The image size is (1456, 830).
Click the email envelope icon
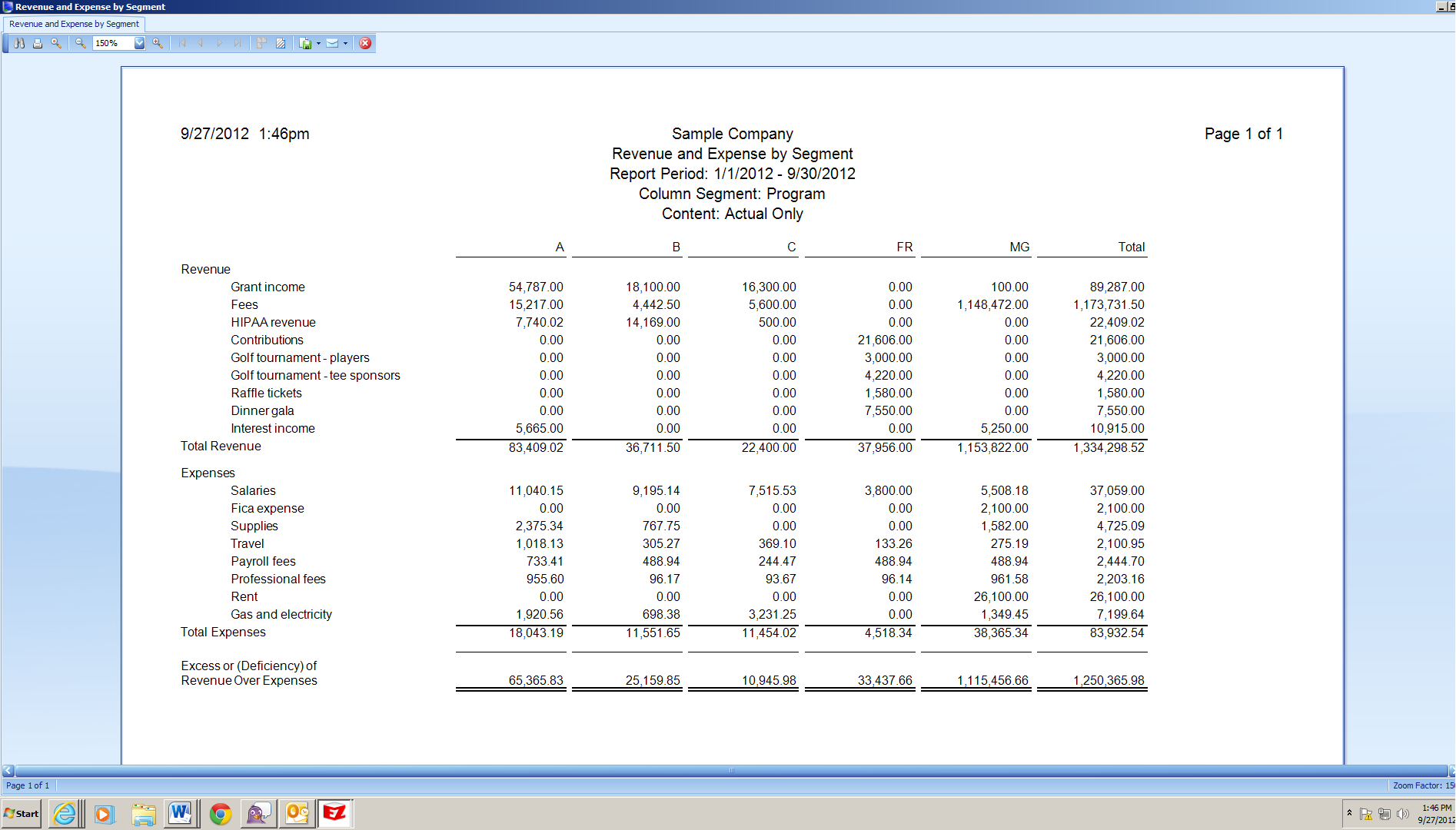point(332,43)
